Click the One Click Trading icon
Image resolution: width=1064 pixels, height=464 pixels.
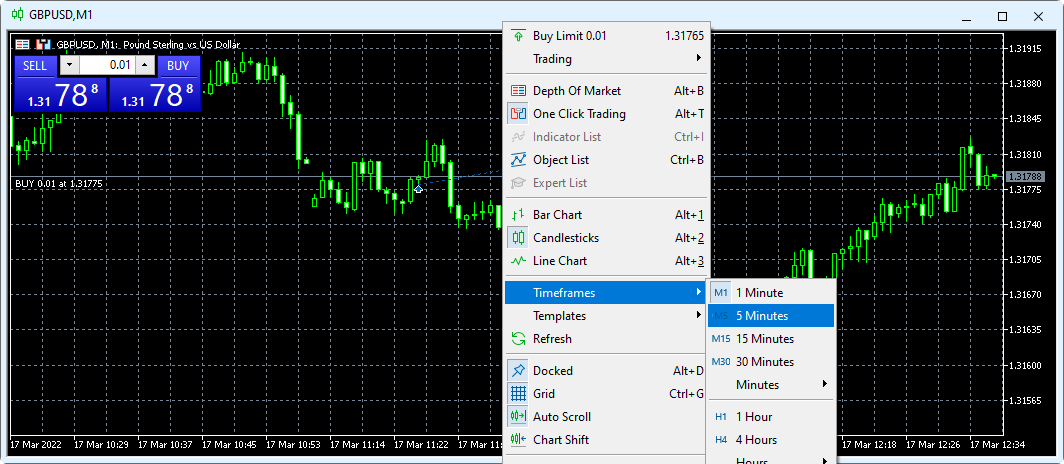(518, 114)
